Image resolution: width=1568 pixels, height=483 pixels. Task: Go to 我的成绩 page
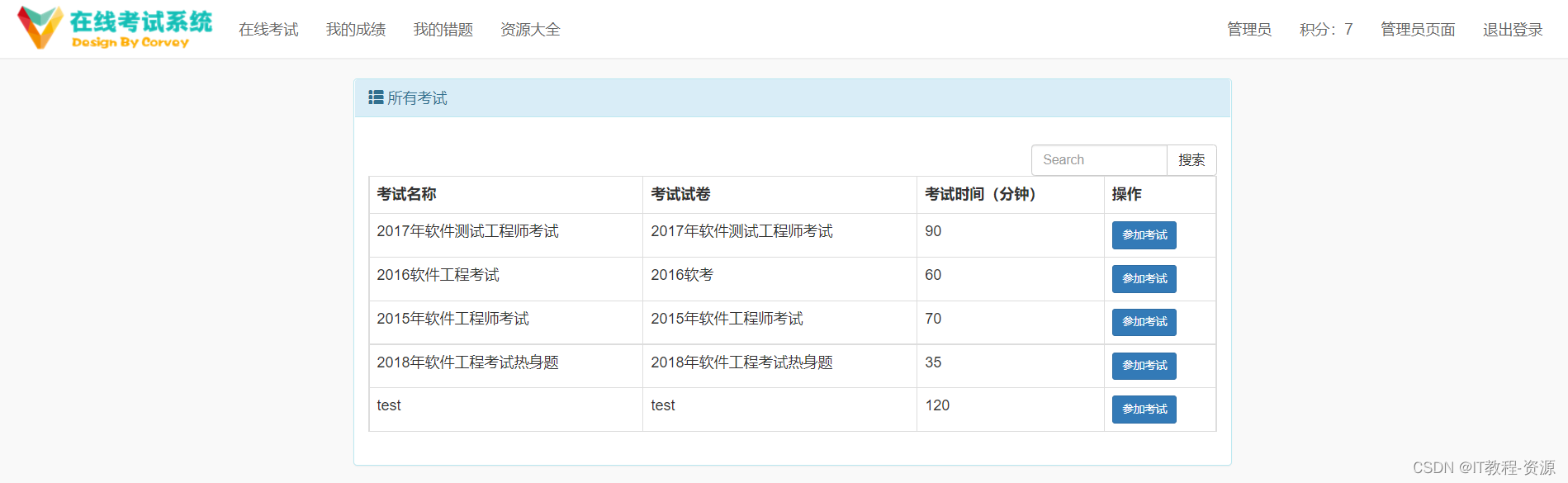coord(356,30)
